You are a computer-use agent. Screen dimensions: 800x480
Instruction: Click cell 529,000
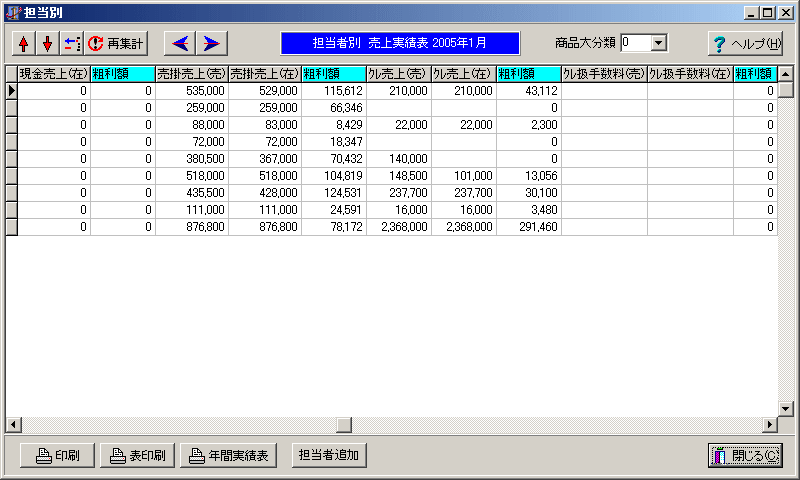[x=265, y=91]
